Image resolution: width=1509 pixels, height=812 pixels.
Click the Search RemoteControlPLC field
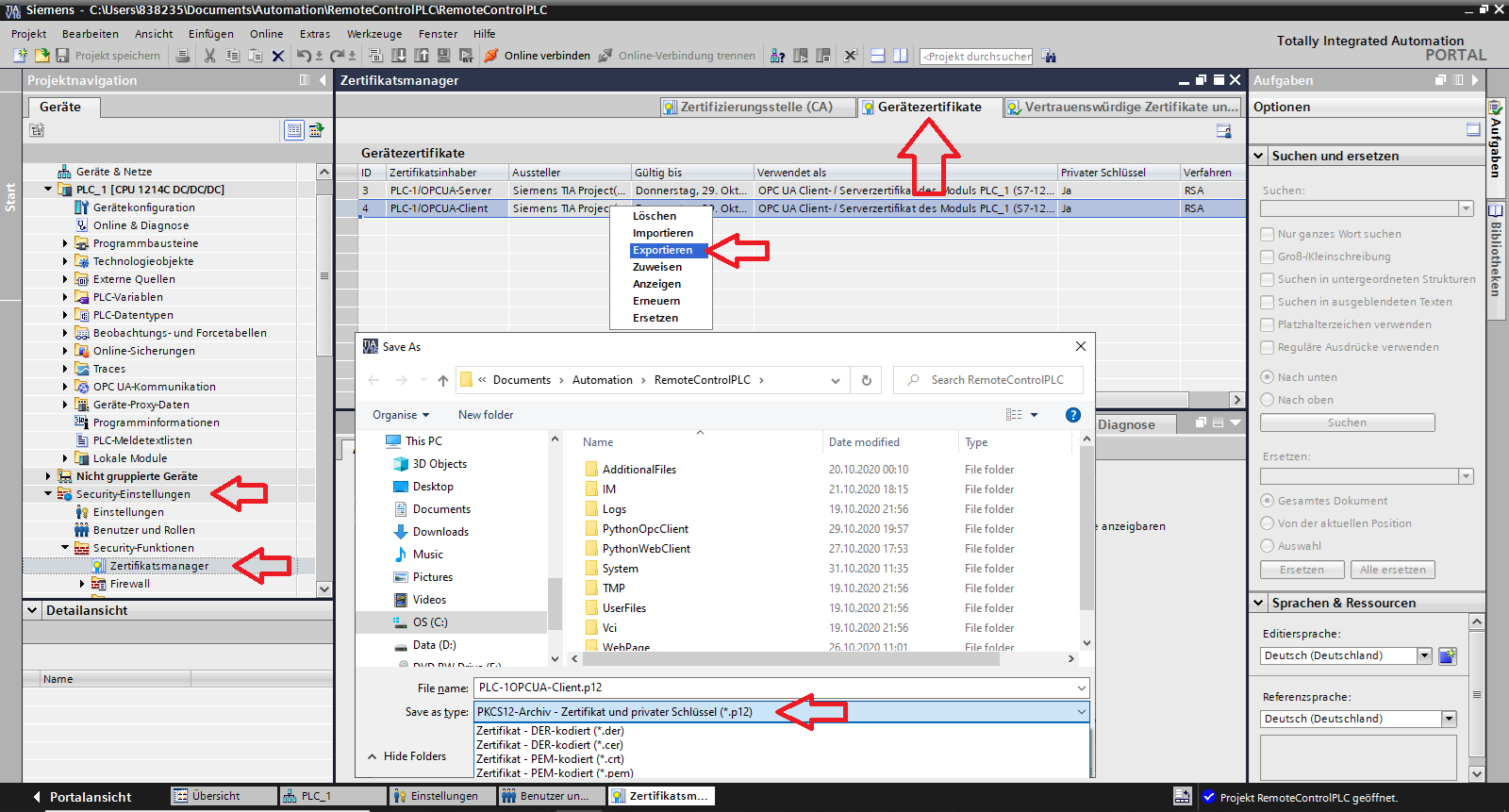pyautogui.click(x=988, y=380)
